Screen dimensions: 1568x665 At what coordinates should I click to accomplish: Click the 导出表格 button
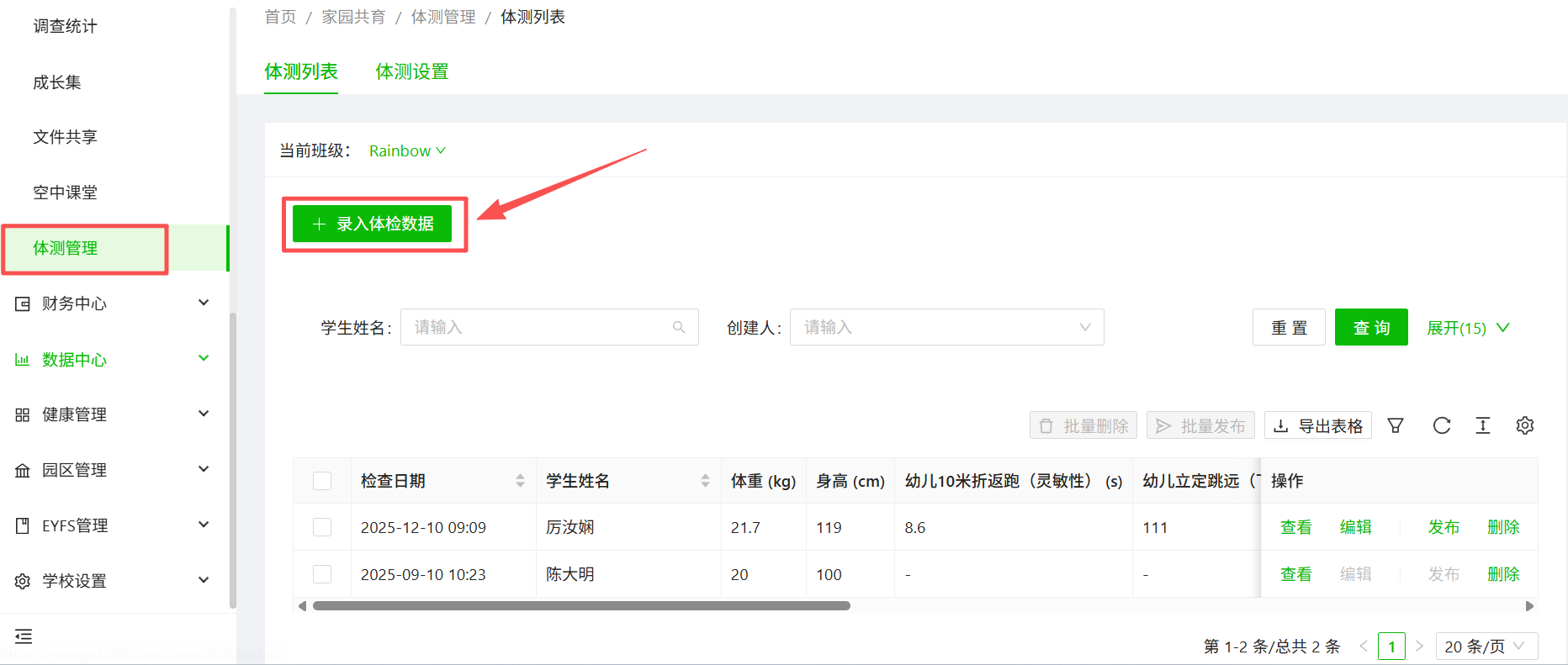(x=1317, y=425)
